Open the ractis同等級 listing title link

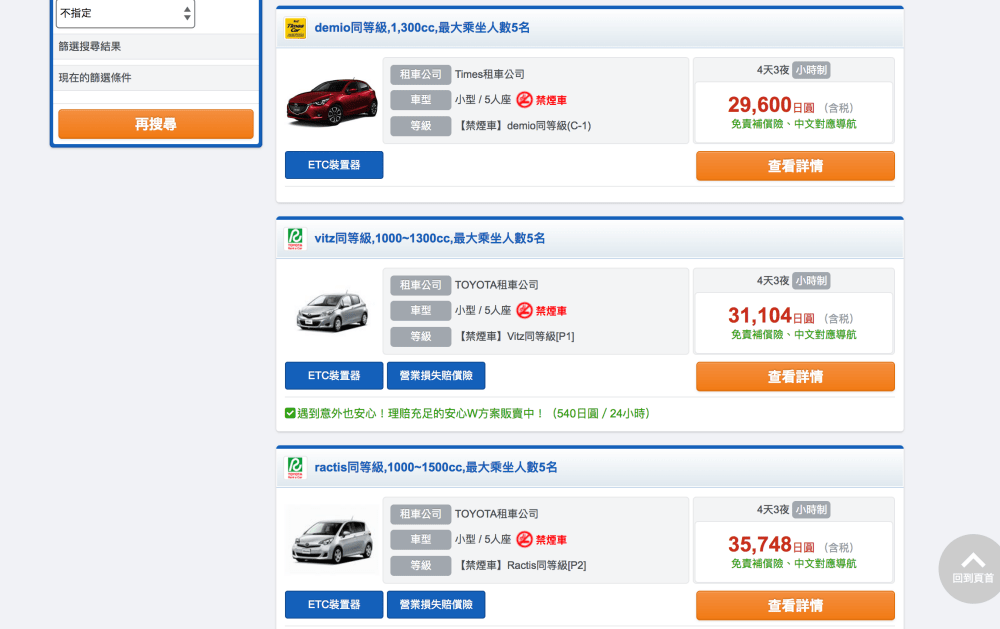tap(436, 467)
